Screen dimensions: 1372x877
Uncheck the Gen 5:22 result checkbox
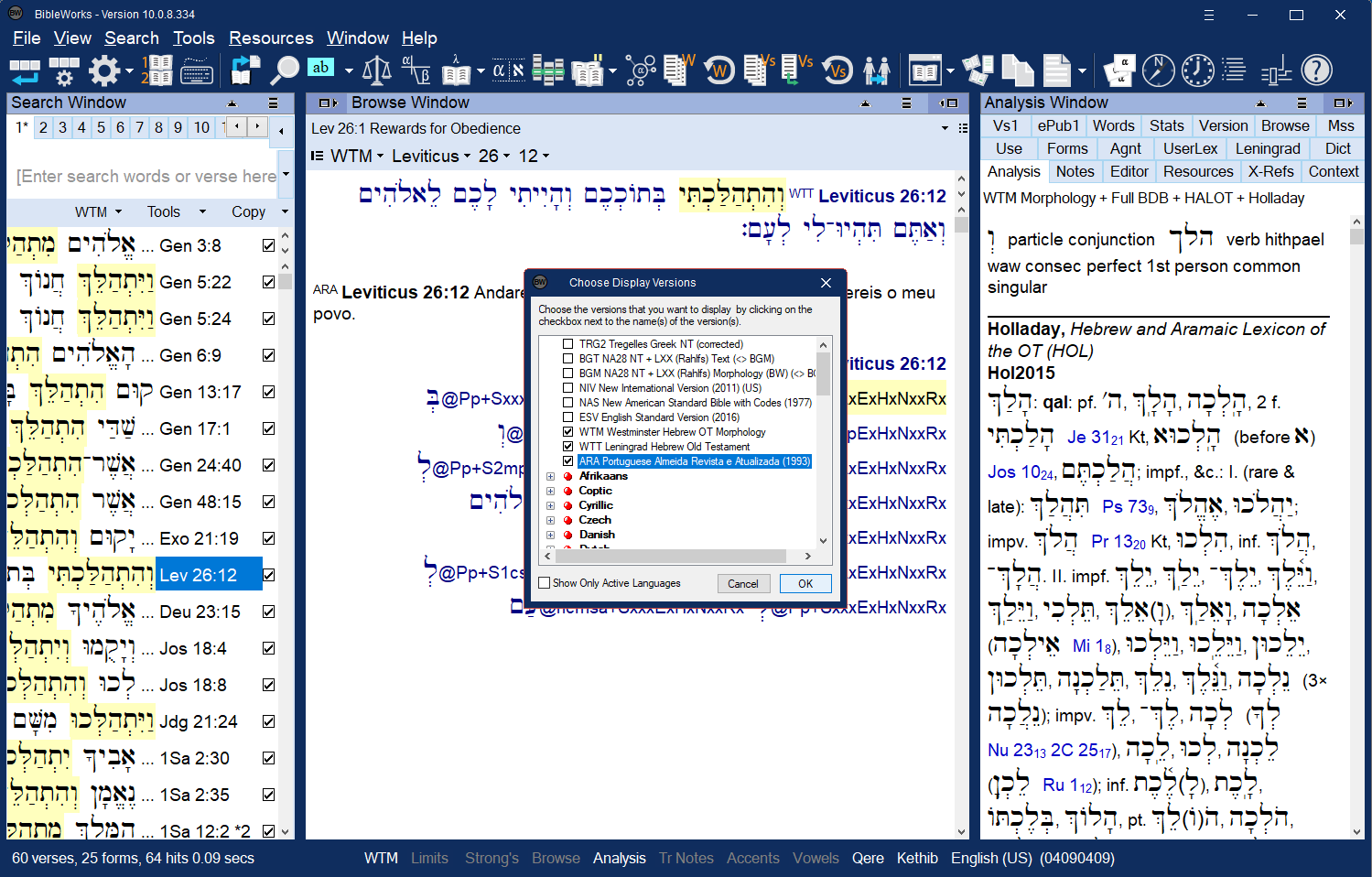268,282
